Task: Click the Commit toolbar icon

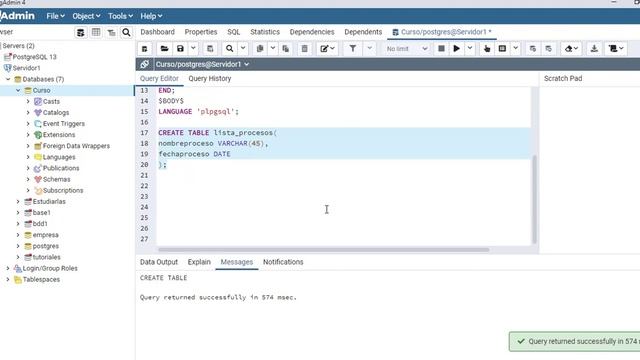Action: click(x=533, y=49)
